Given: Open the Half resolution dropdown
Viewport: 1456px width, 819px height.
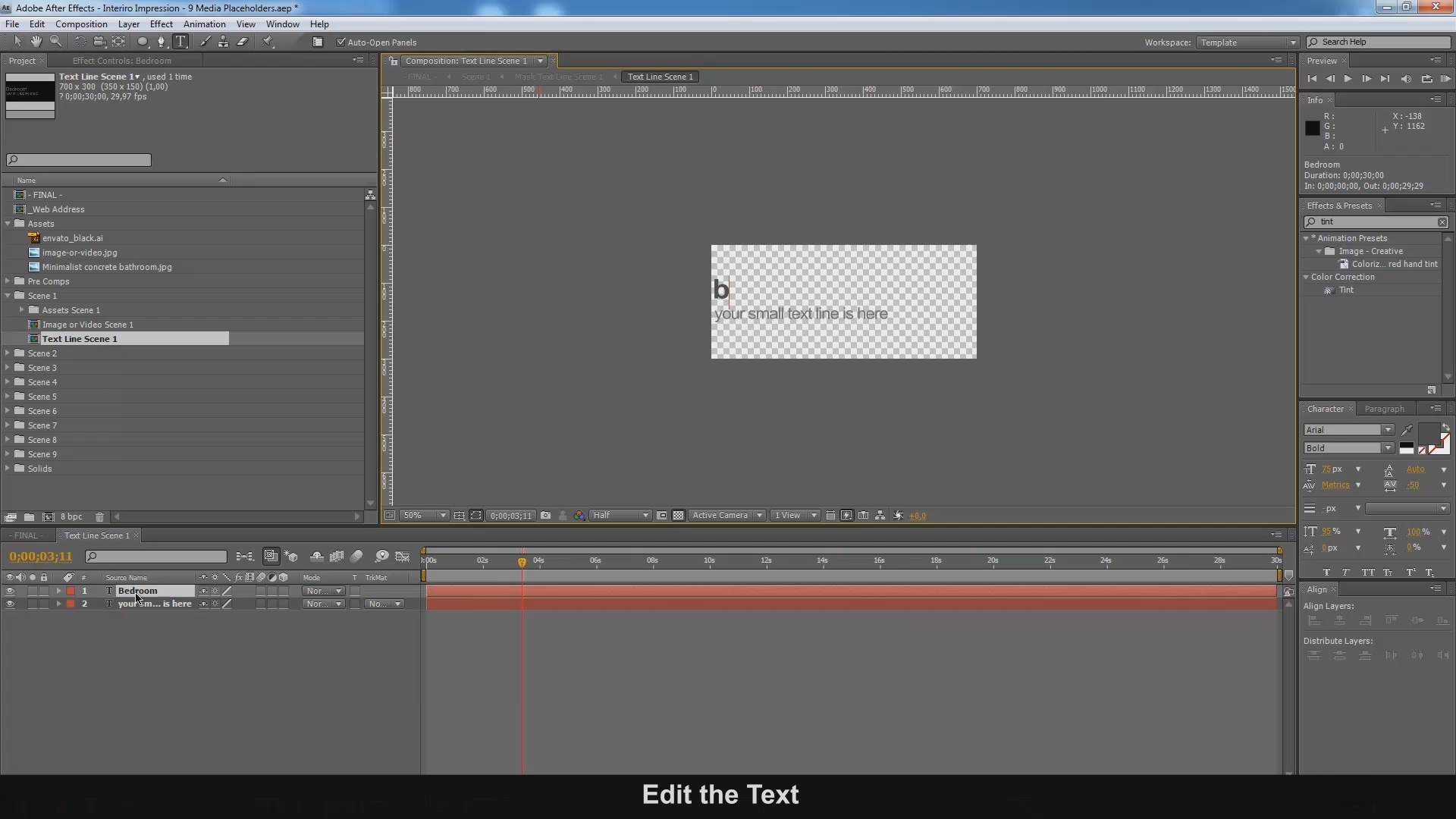Looking at the screenshot, I should pos(620,516).
